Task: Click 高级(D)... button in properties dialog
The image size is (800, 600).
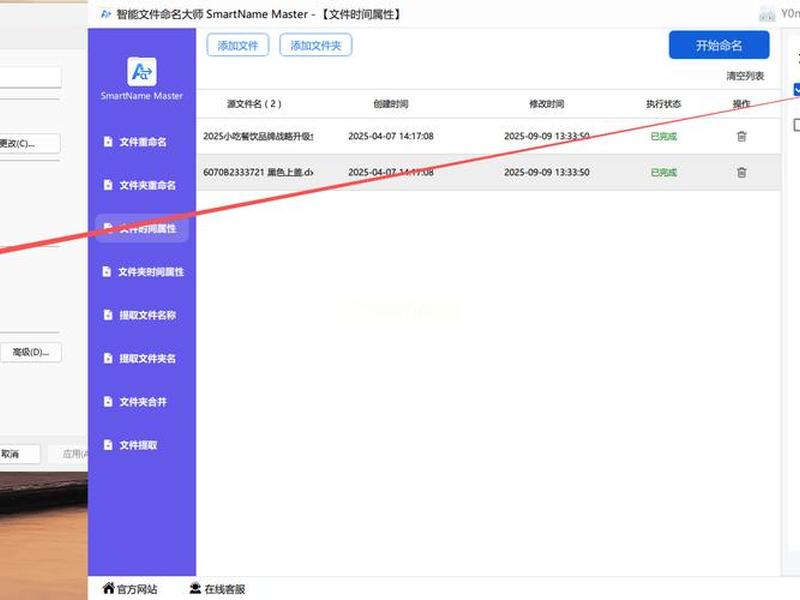Action: pos(31,352)
